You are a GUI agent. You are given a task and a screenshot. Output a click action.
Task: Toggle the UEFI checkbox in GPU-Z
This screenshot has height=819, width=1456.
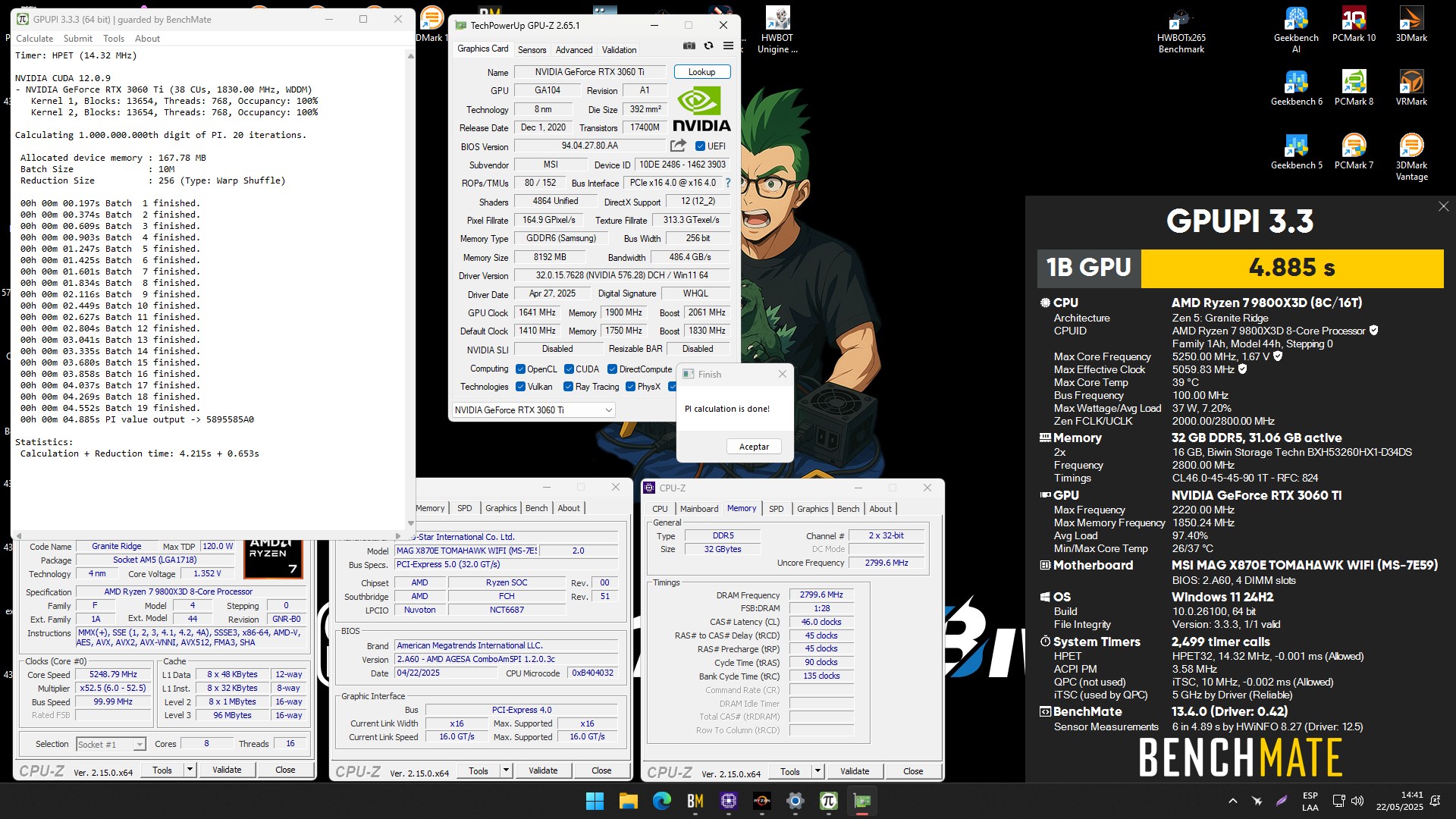[x=700, y=146]
